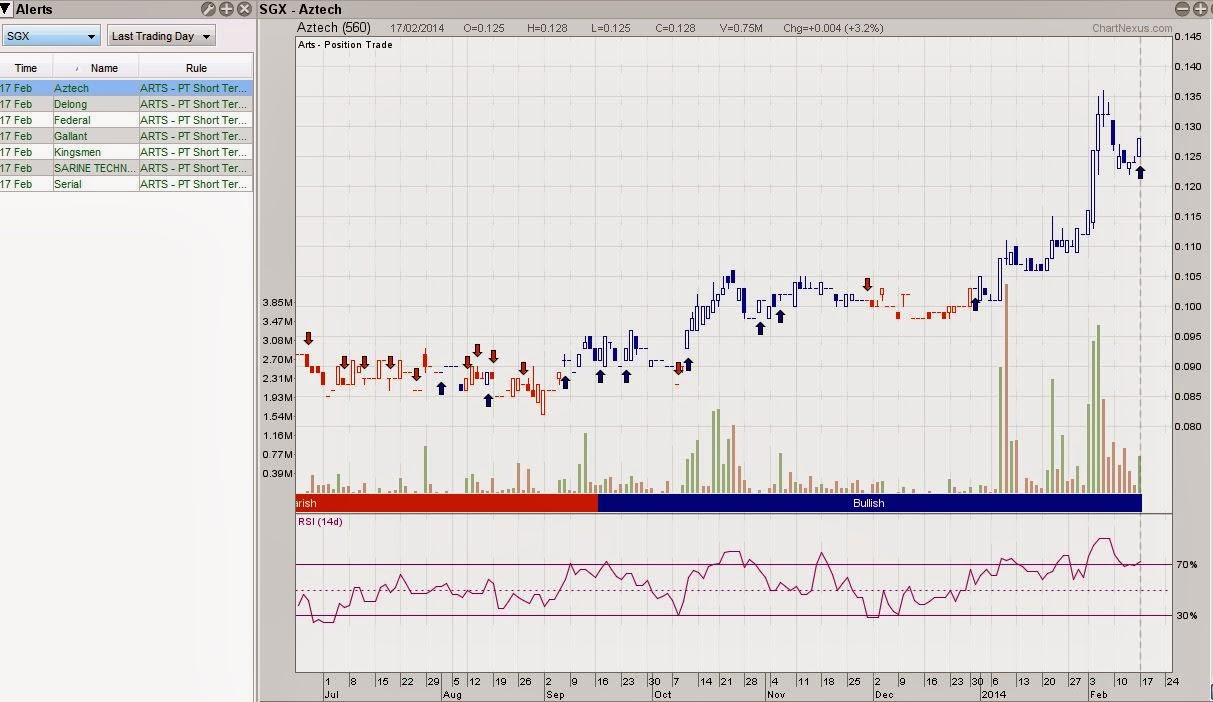Click the 0.135 price axis label
The image size is (1213, 702).
[1187, 97]
